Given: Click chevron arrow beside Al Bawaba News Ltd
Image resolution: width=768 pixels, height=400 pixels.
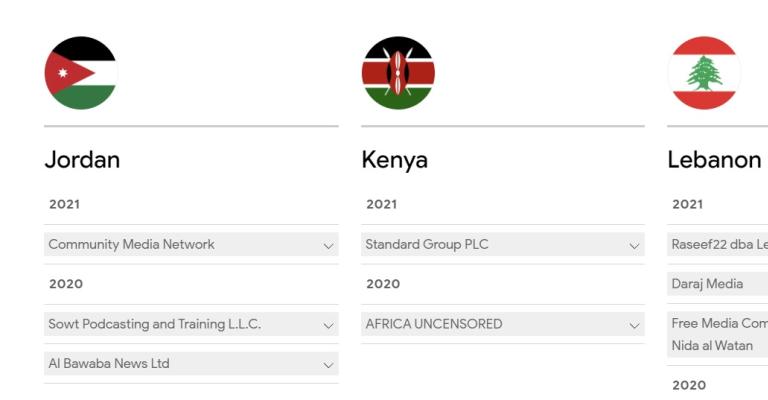Looking at the screenshot, I should point(328,365).
